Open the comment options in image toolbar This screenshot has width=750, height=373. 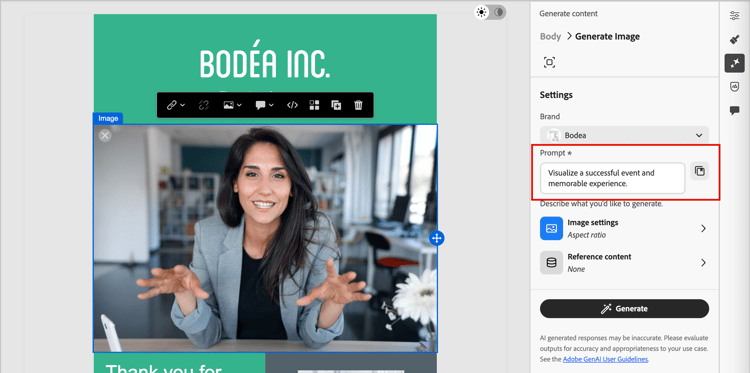tap(264, 105)
